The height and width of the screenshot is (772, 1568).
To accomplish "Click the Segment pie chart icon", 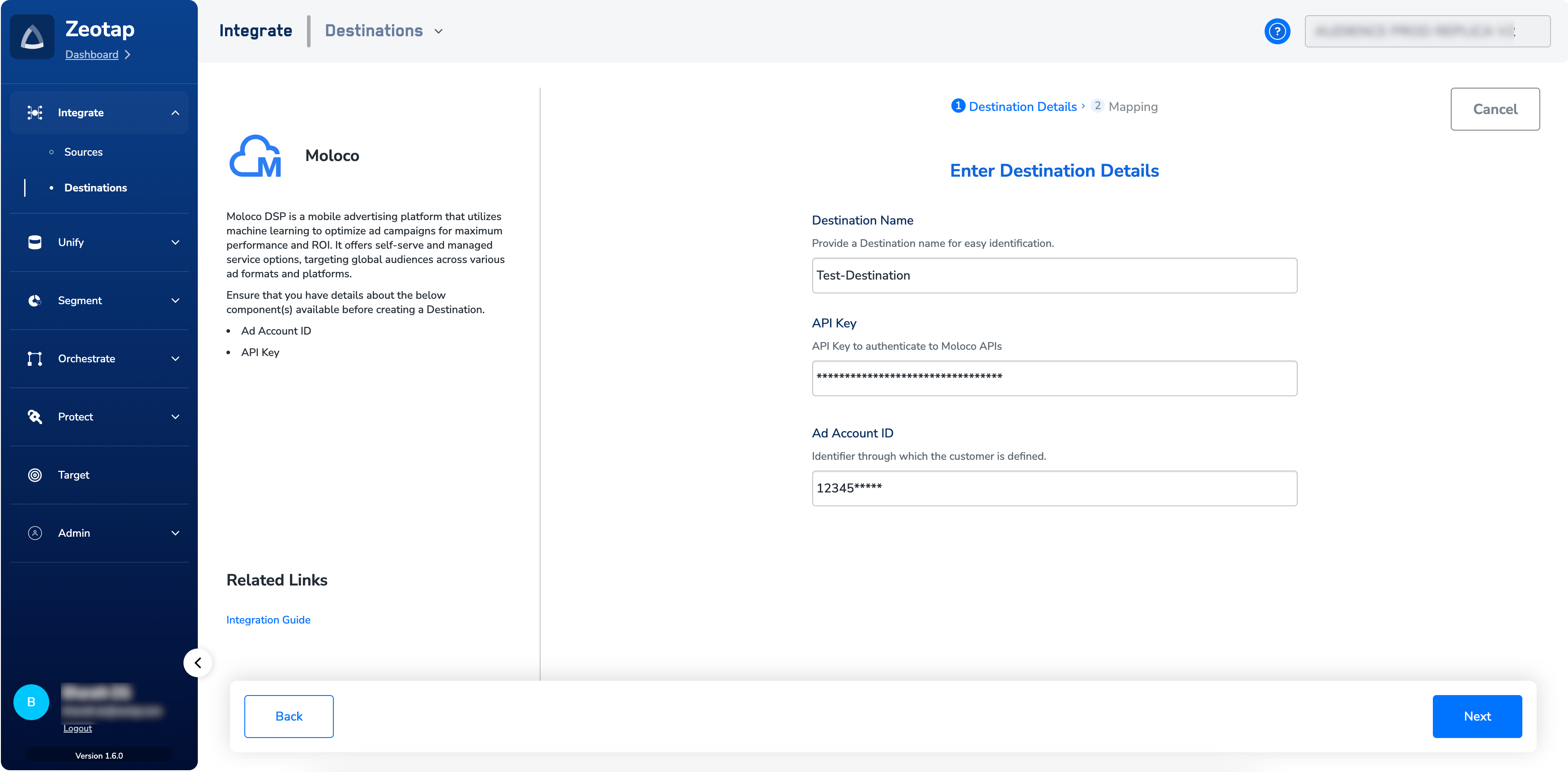I will (x=35, y=301).
